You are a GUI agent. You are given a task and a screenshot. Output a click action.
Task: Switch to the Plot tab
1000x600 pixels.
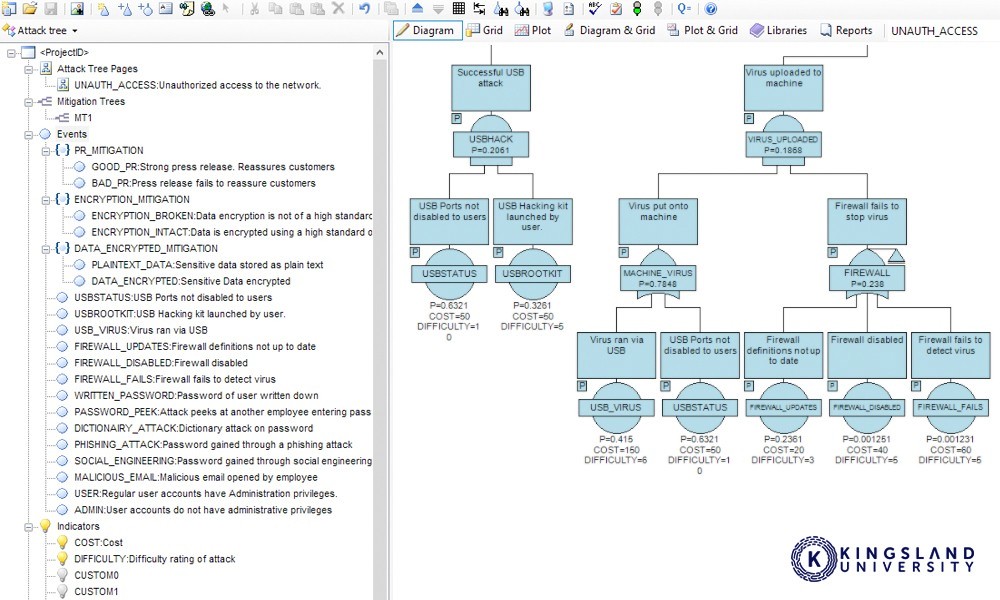click(x=533, y=30)
